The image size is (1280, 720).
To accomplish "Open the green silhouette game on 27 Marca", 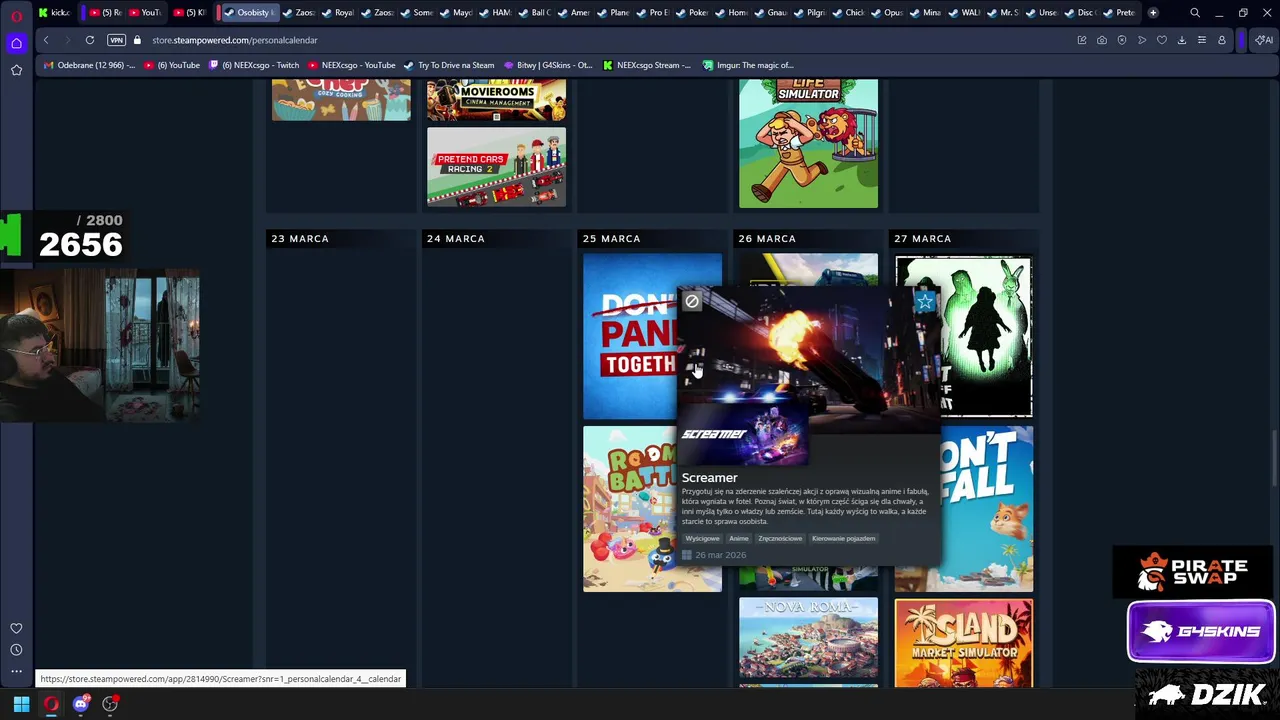I will point(988,336).
